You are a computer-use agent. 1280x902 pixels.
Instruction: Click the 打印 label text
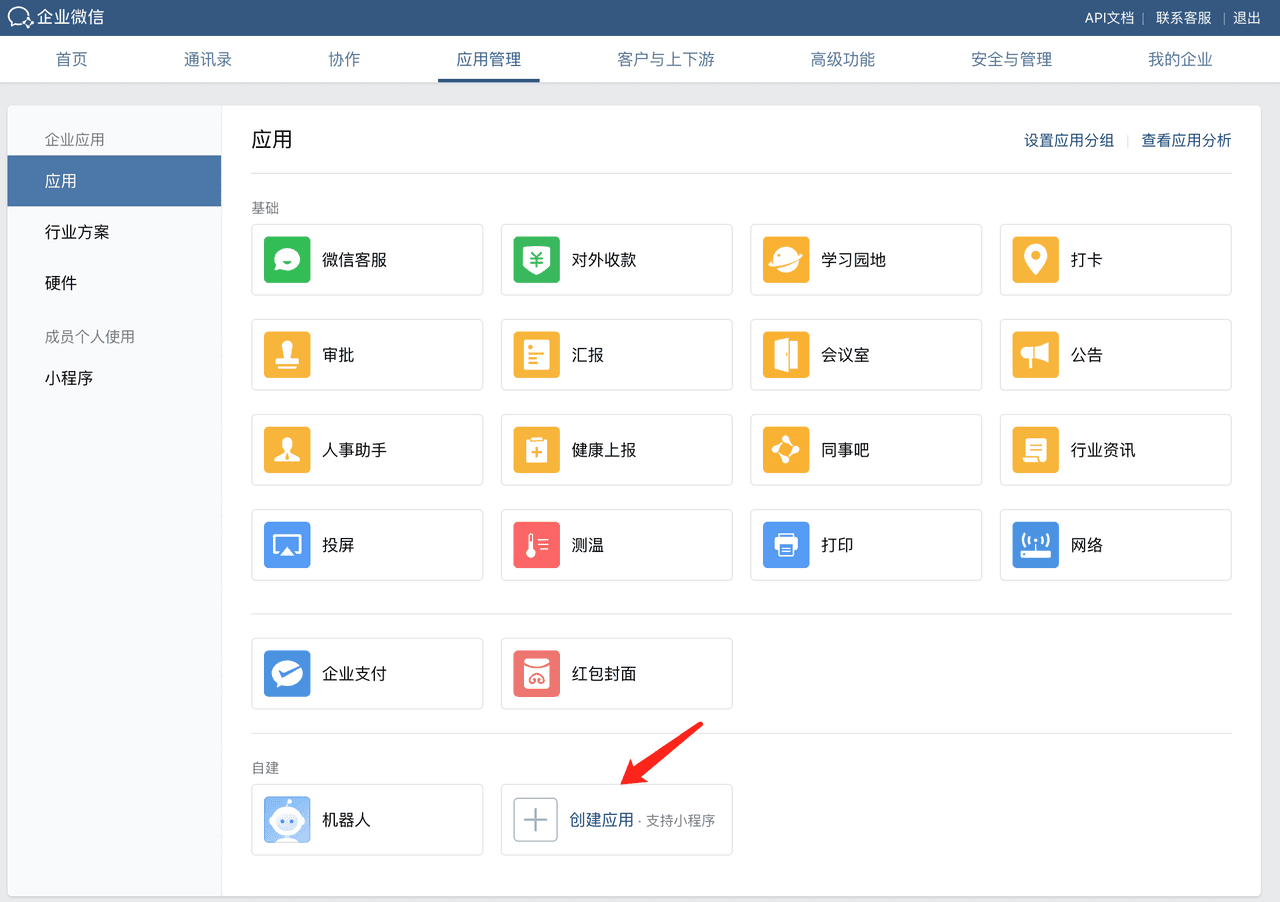(838, 545)
